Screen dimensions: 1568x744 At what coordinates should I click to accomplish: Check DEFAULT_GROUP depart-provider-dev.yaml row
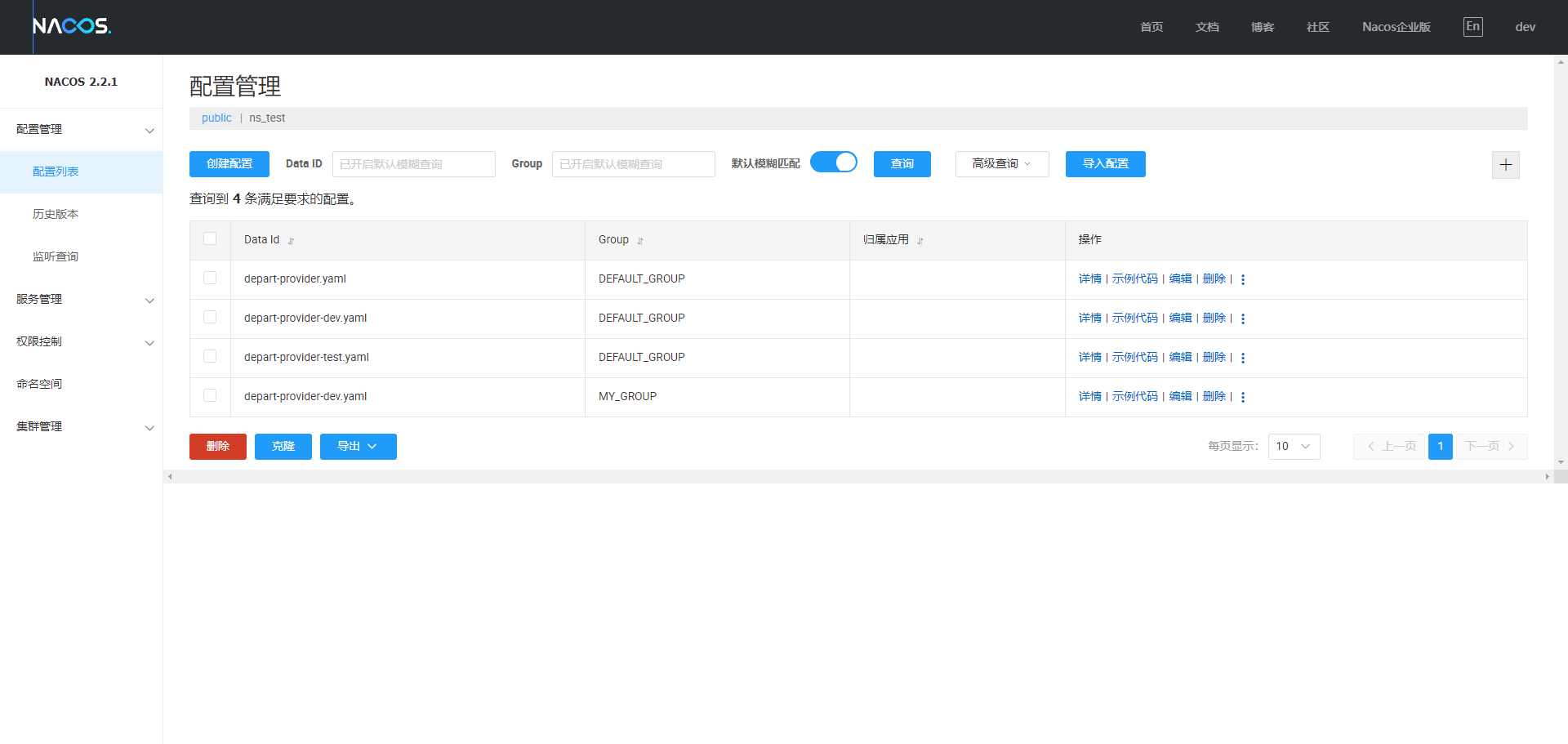[x=210, y=317]
